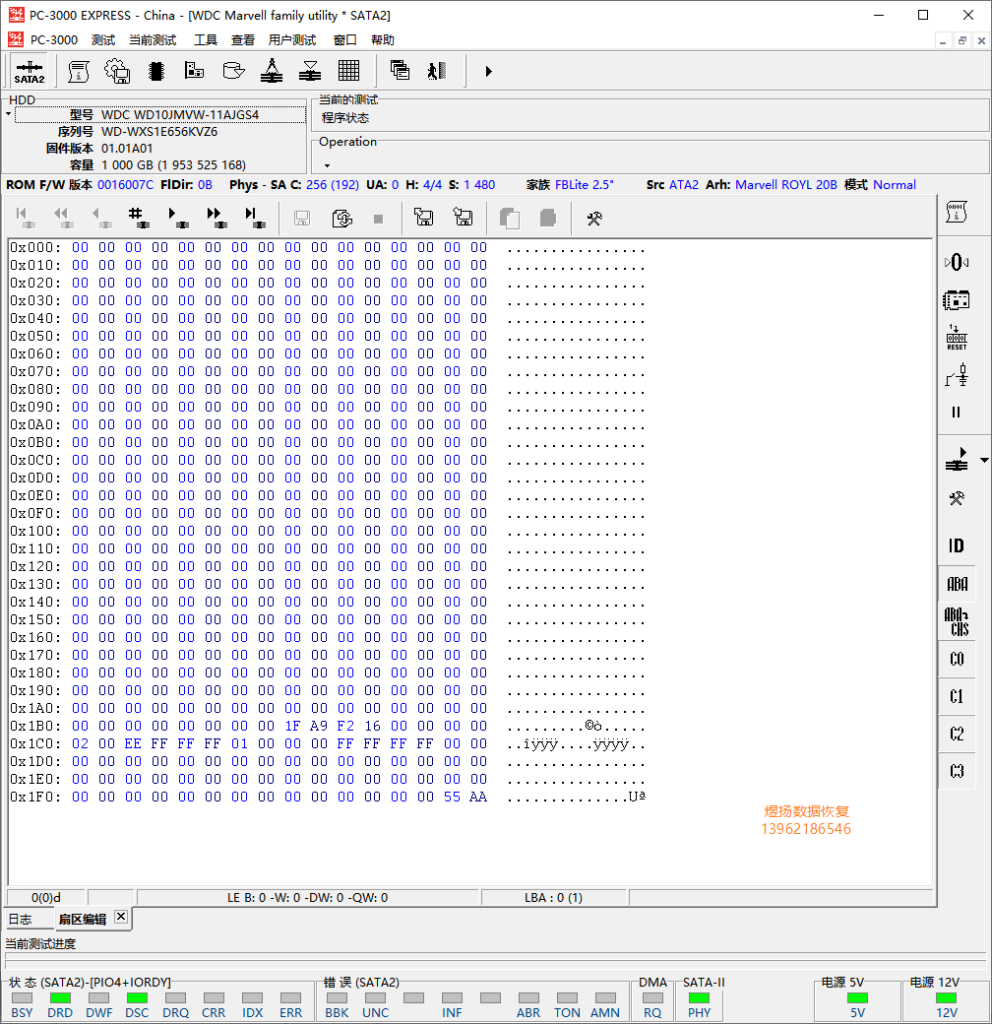Click ROM F/W version value 0016007C
Screen dimensions: 992x1024
pos(125,185)
